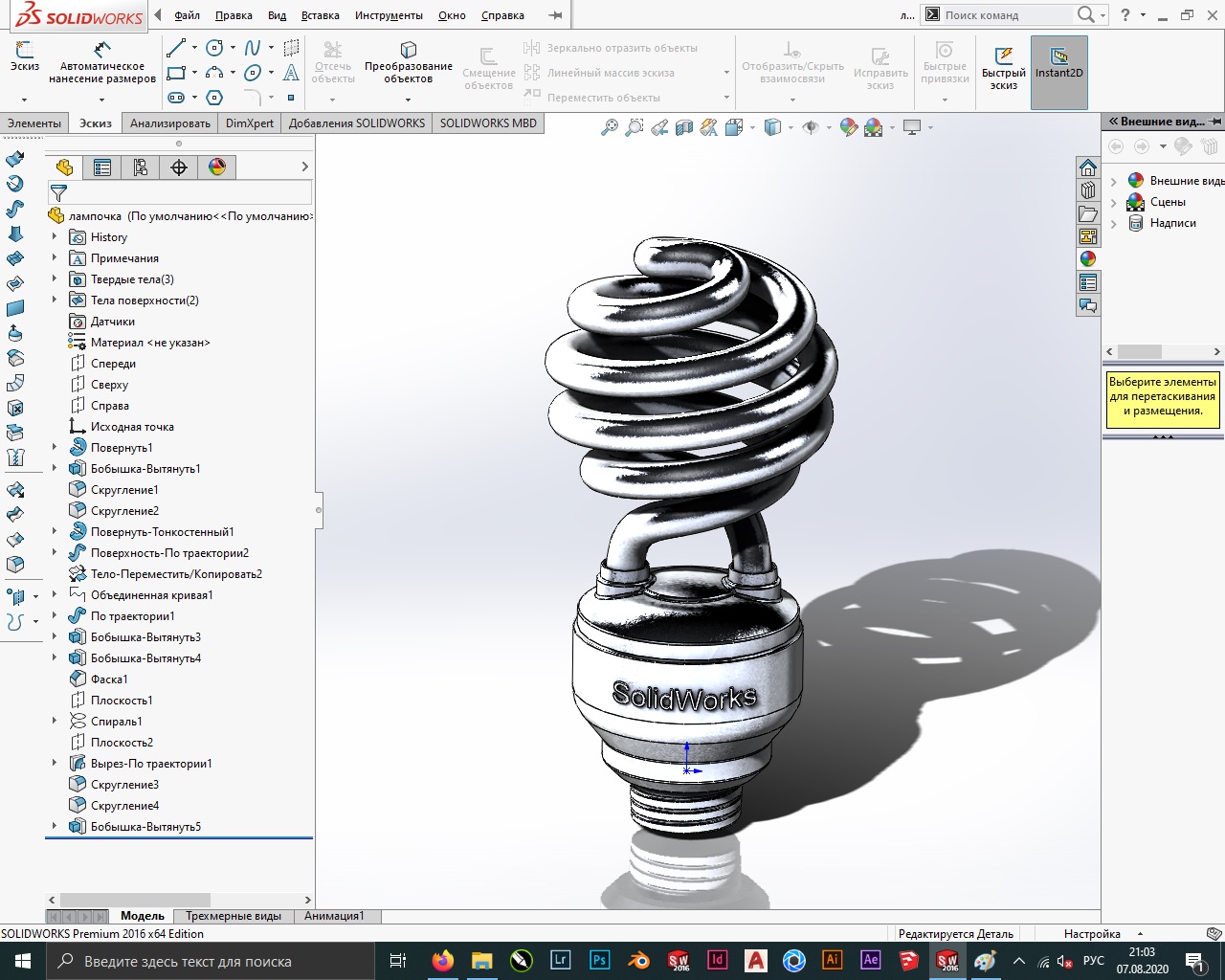Click the Convert Entities icon
The image size is (1225, 980).
tap(409, 63)
